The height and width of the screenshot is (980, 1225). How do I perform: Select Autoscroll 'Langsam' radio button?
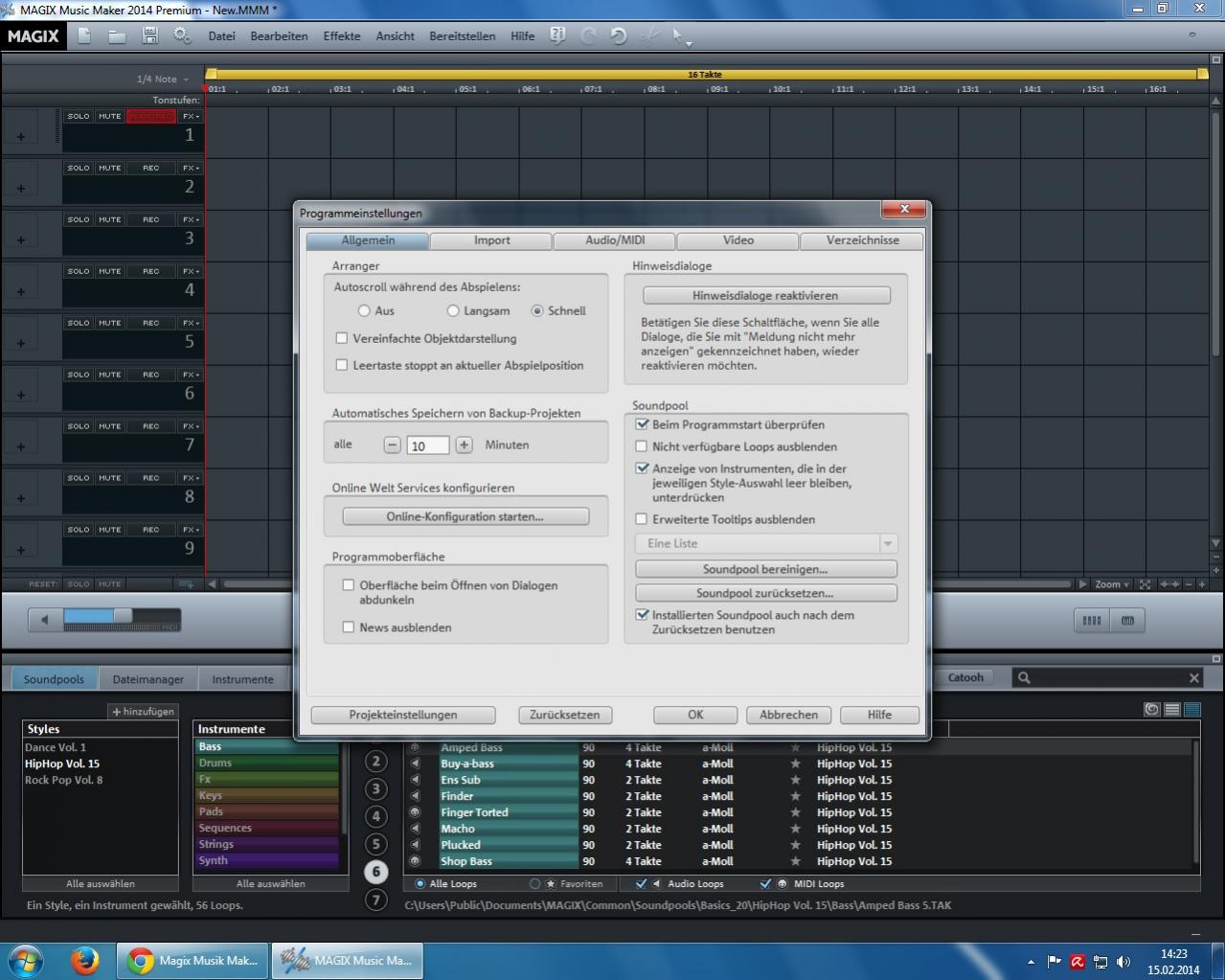454,310
